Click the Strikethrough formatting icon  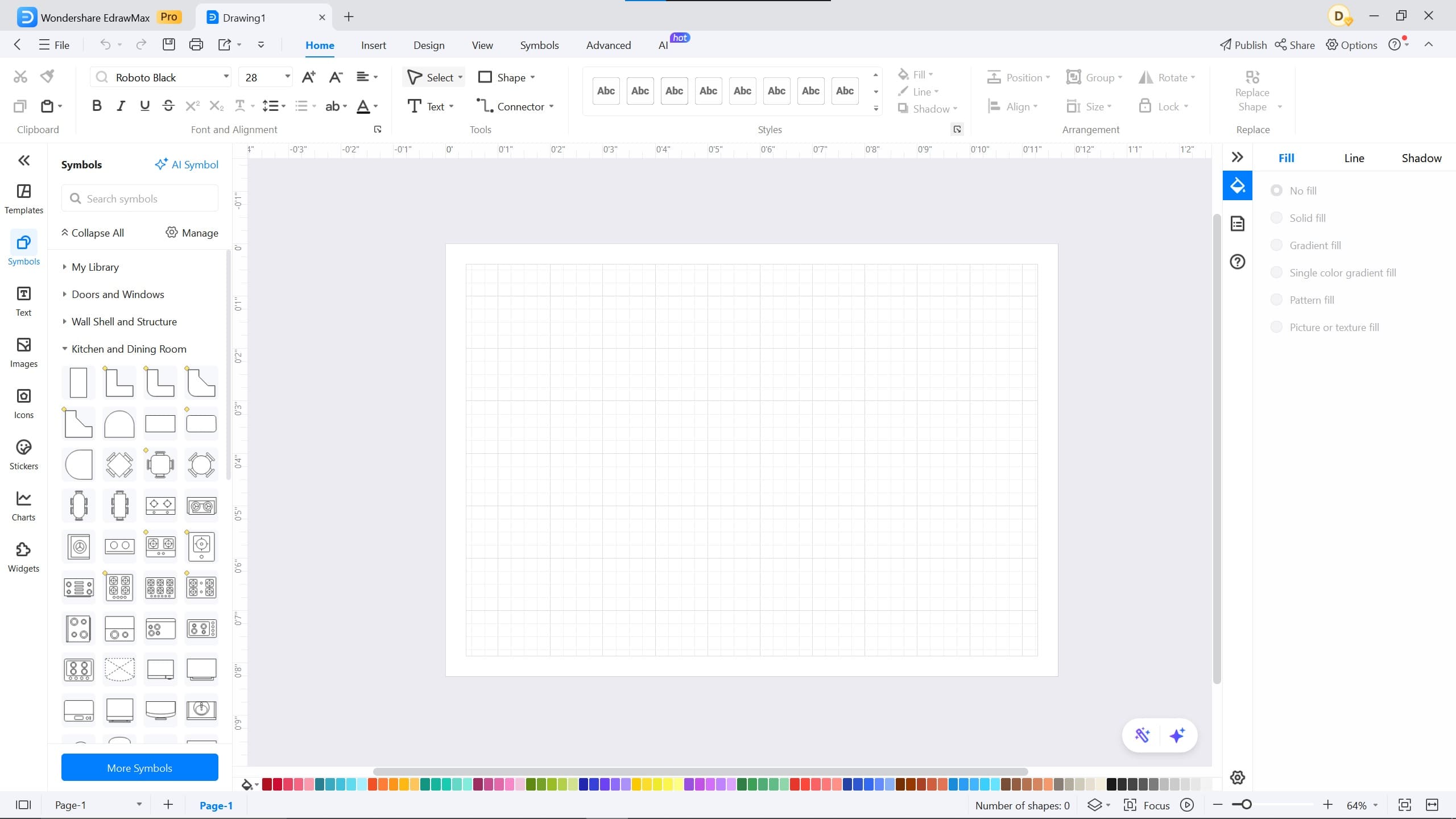pyautogui.click(x=168, y=106)
